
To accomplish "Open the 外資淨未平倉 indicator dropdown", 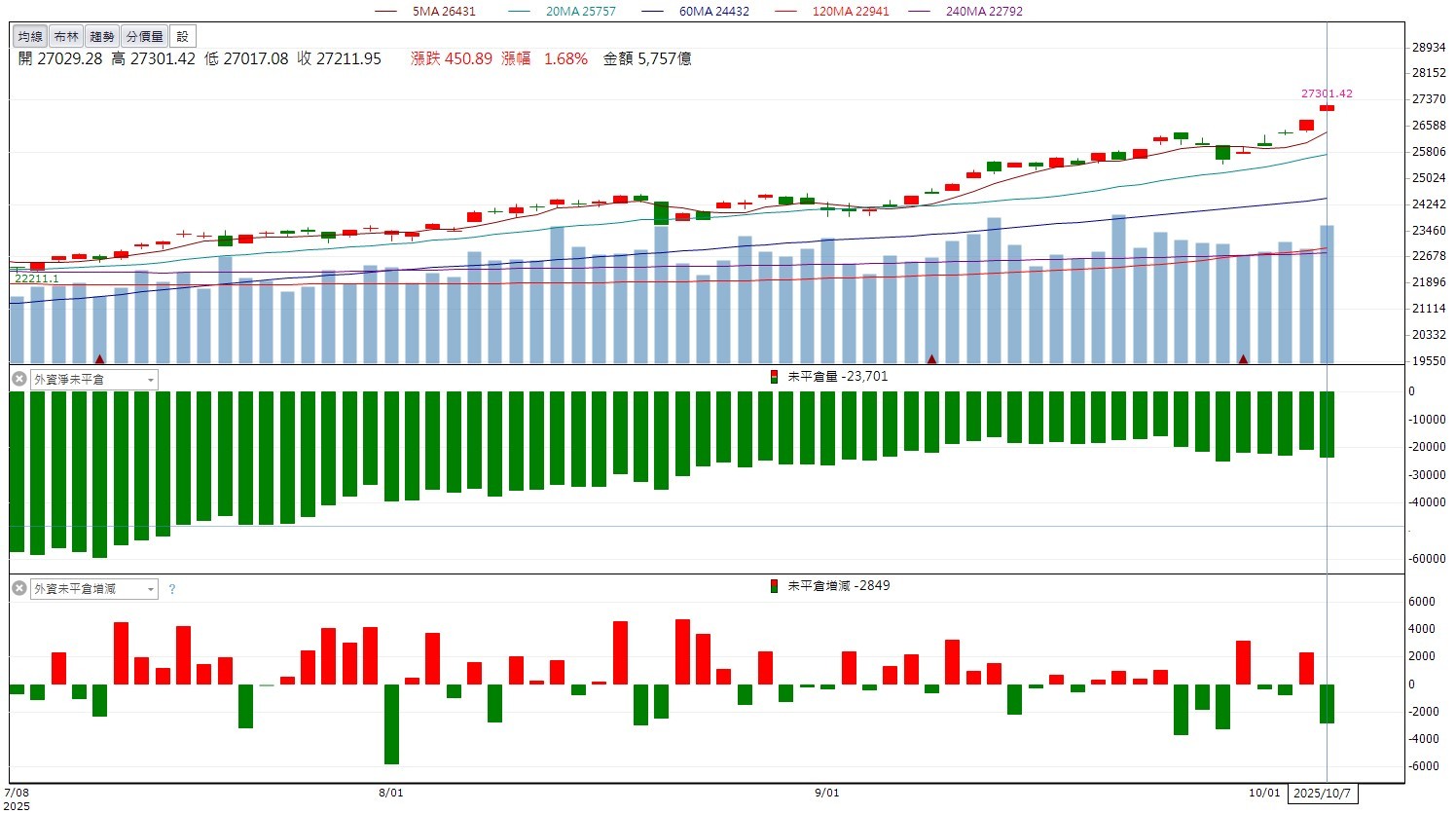I will click(x=94, y=380).
